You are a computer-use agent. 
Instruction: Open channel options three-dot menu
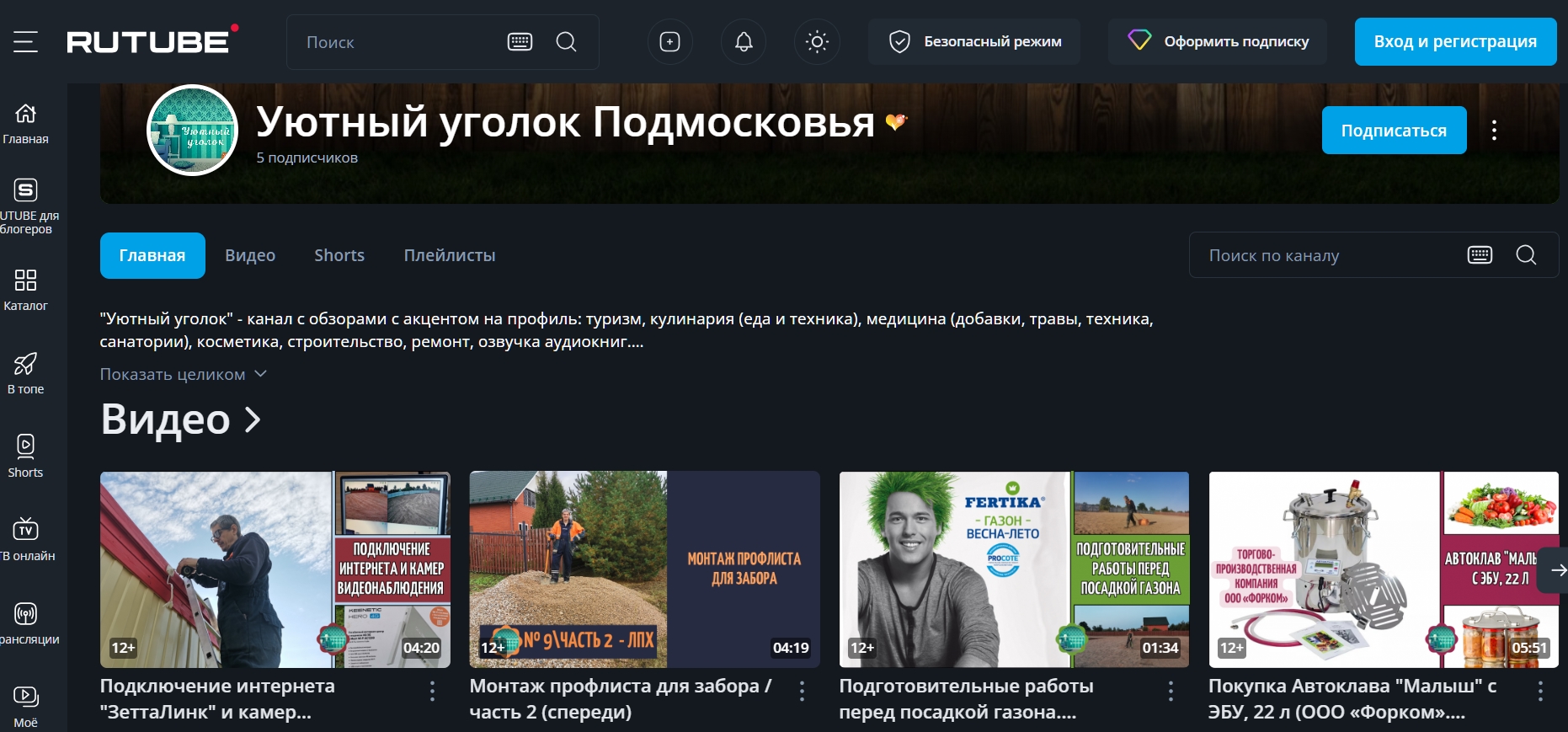(1494, 130)
